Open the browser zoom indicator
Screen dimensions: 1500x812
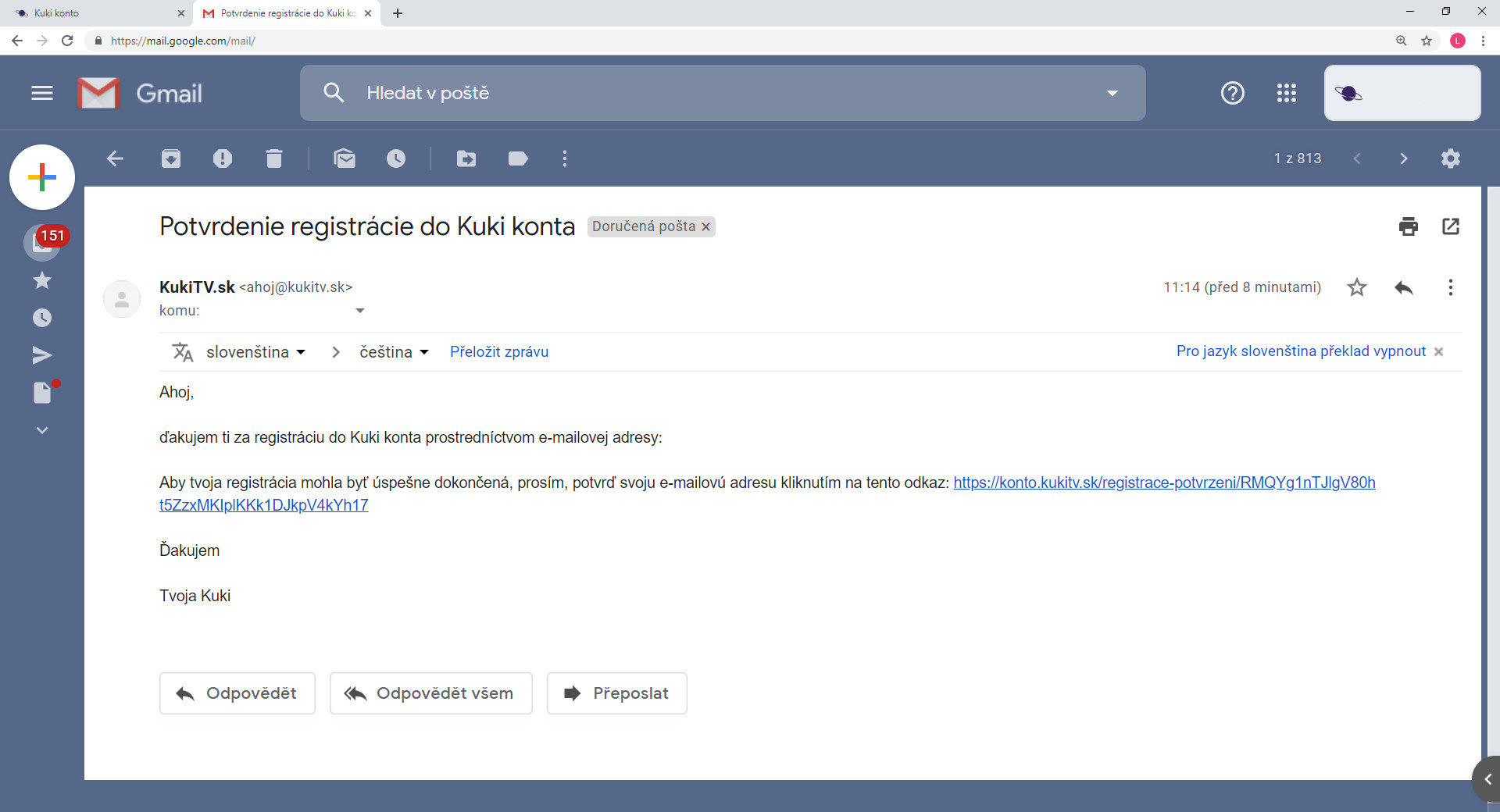(x=1402, y=41)
